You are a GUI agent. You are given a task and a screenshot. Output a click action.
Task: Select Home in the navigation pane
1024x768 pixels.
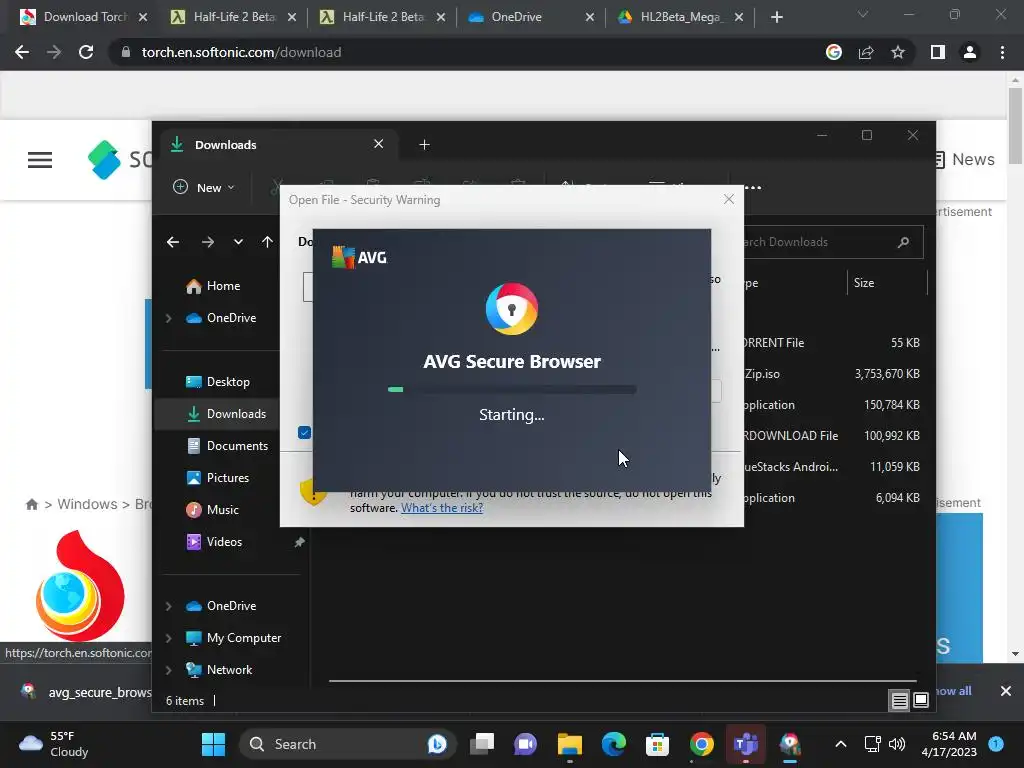pyautogui.click(x=223, y=286)
